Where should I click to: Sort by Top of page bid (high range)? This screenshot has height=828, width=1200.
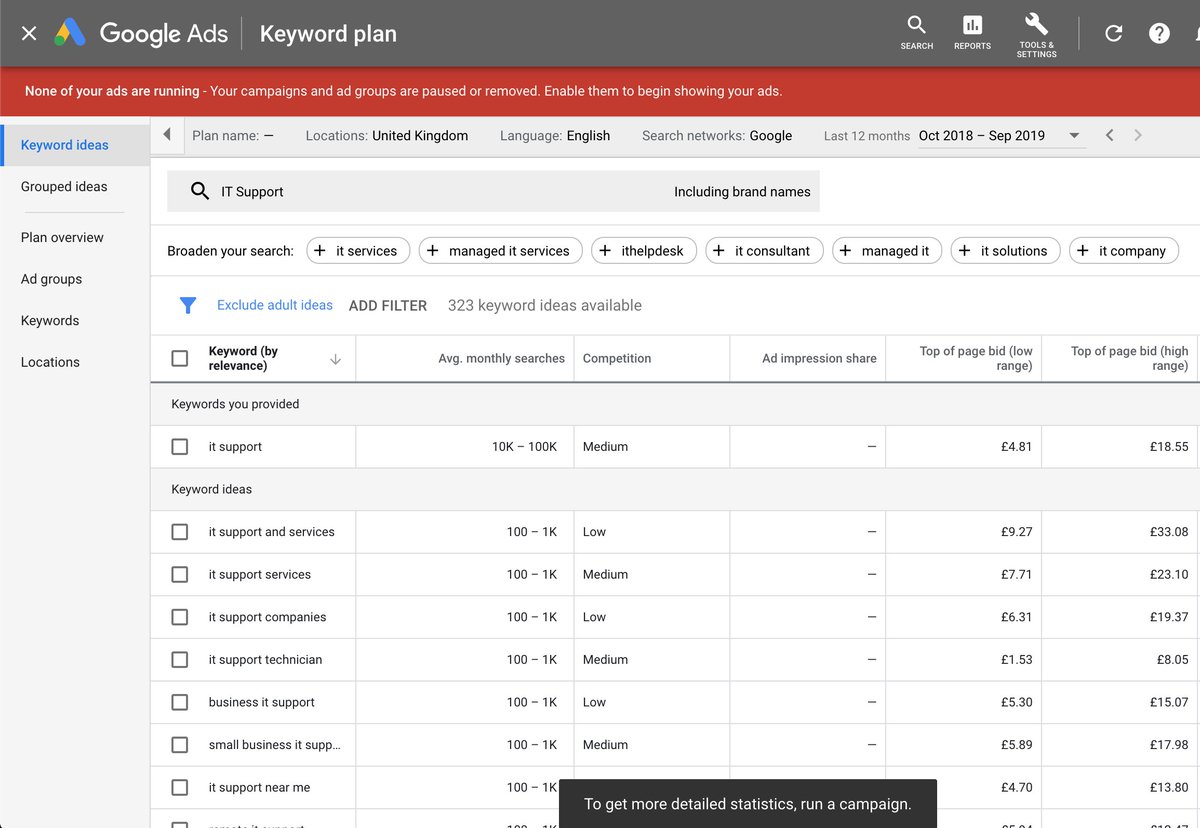tap(1130, 358)
